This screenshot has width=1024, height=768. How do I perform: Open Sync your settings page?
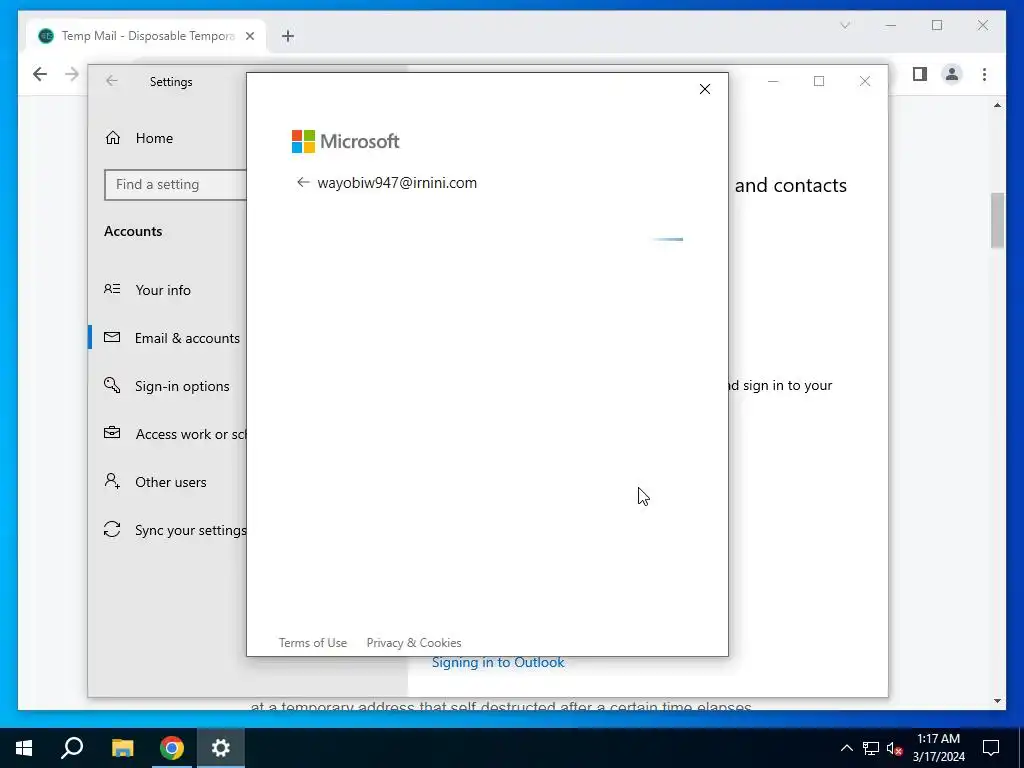(x=167, y=530)
